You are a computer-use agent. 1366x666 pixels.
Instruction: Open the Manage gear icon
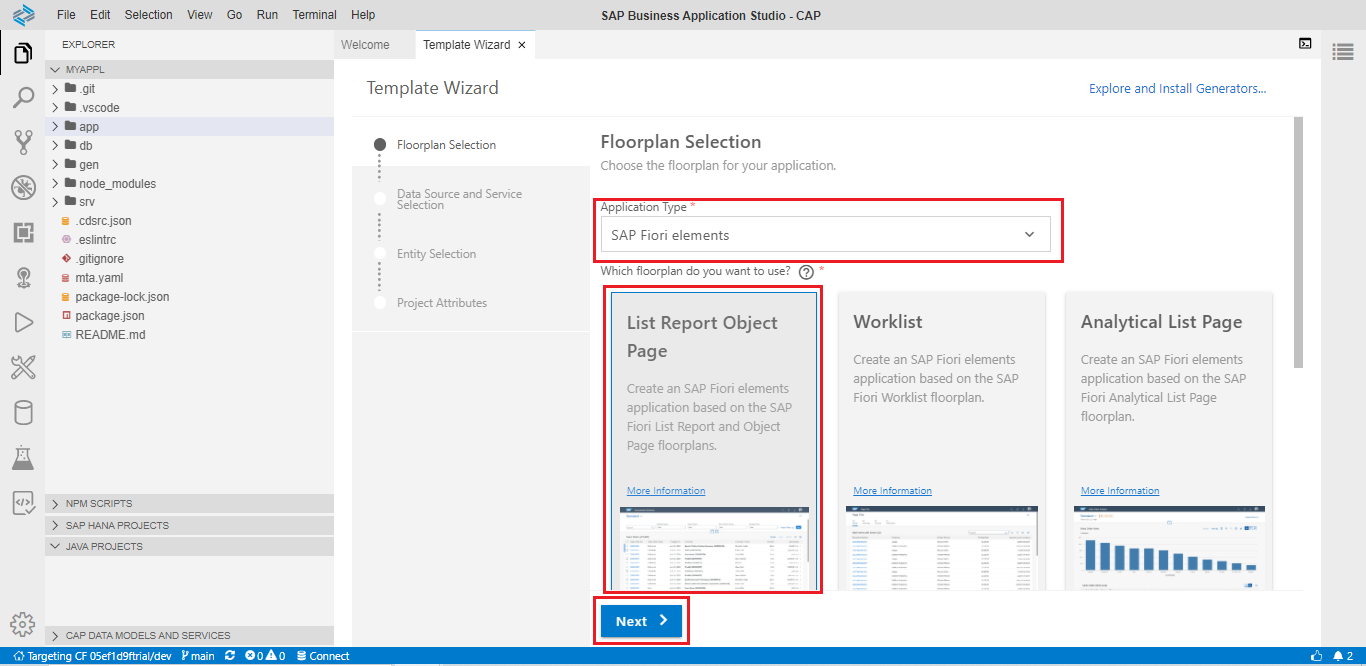point(22,624)
